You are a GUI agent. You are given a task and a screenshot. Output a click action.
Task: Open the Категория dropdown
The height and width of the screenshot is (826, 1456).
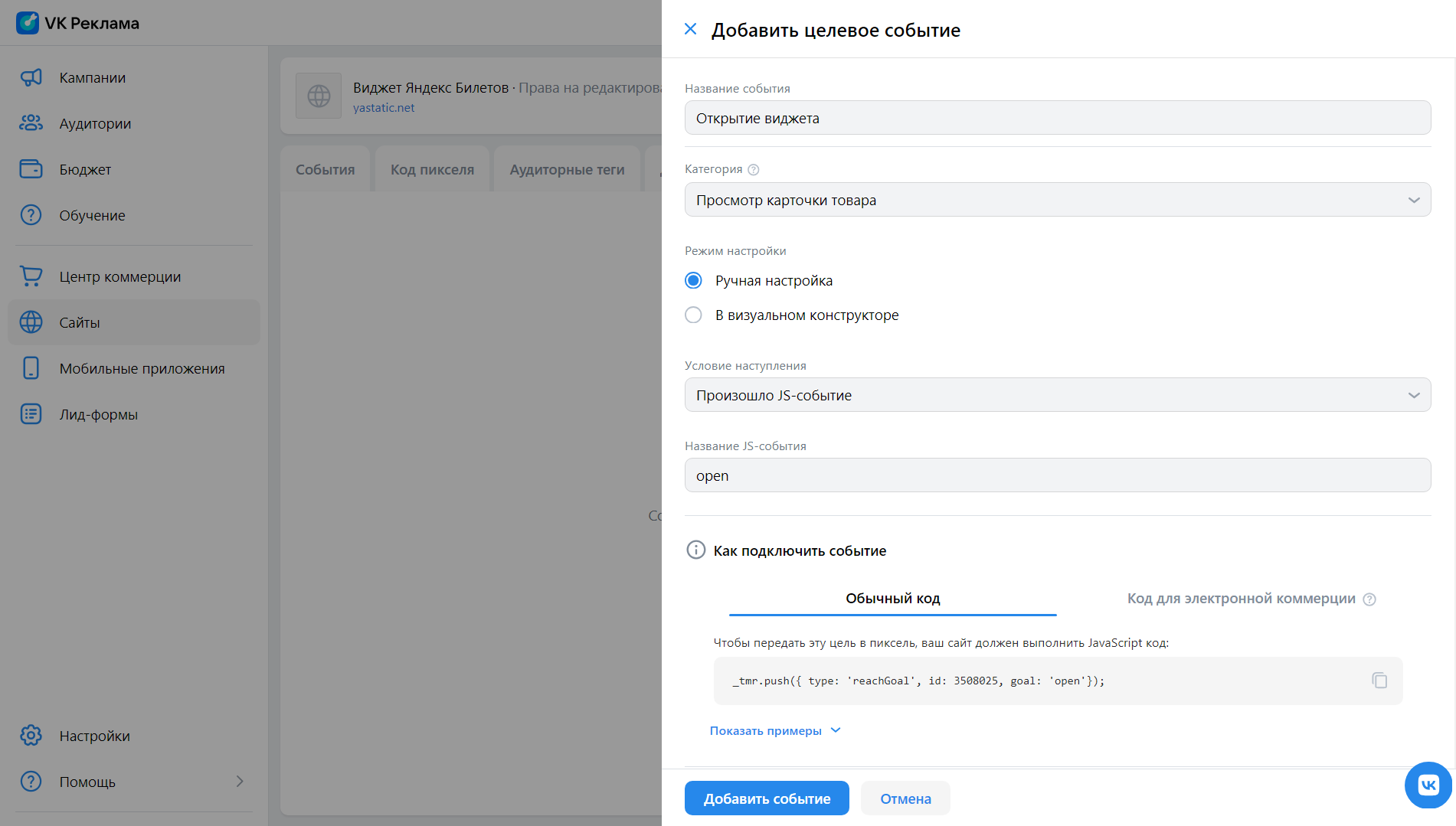click(x=1057, y=200)
